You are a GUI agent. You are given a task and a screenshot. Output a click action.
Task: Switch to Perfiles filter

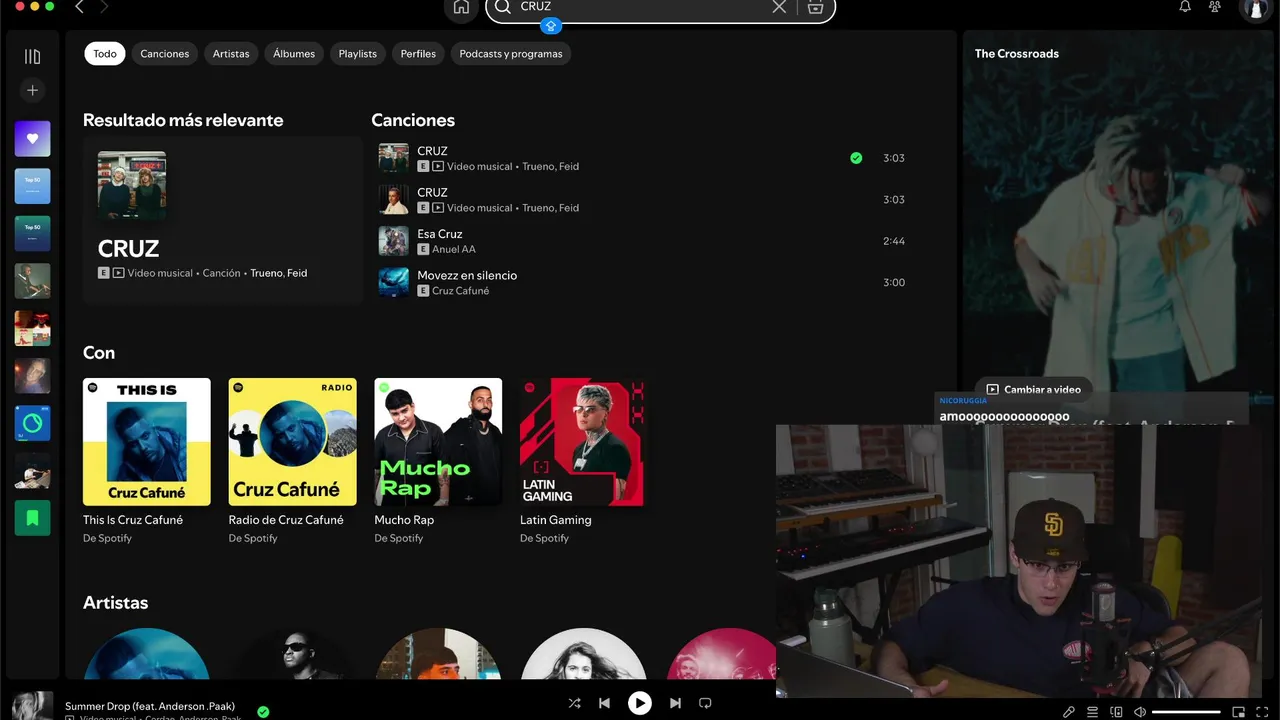coord(418,54)
